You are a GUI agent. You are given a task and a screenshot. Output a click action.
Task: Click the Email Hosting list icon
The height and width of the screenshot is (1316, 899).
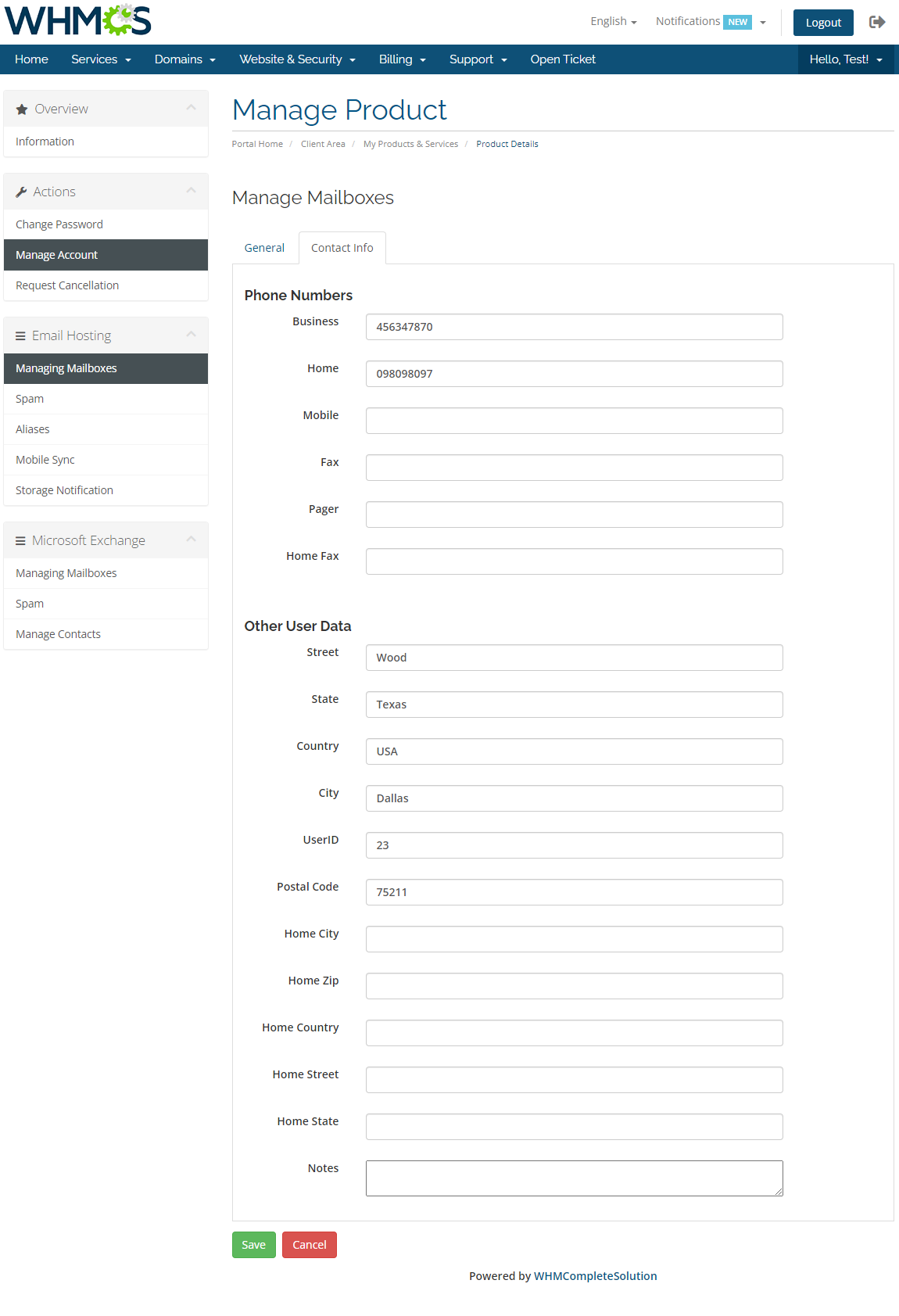(20, 336)
